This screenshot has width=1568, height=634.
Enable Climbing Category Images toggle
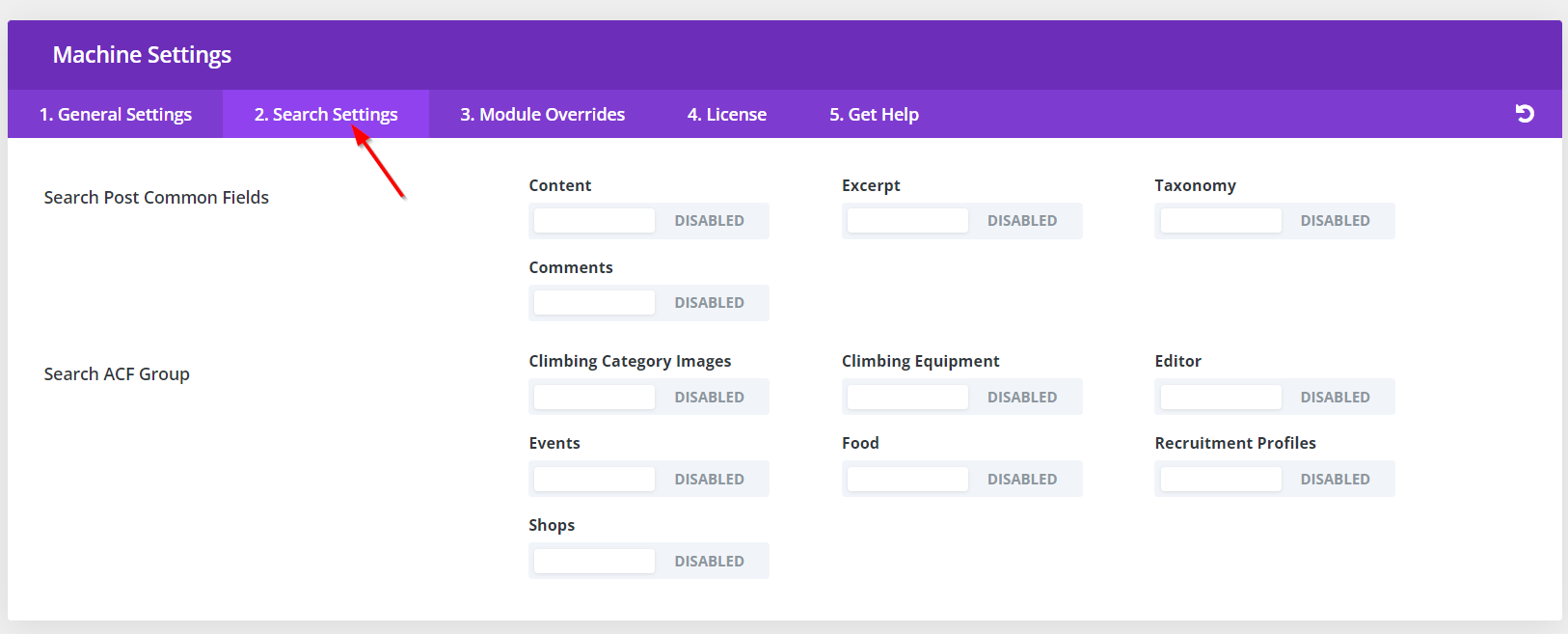coord(649,398)
